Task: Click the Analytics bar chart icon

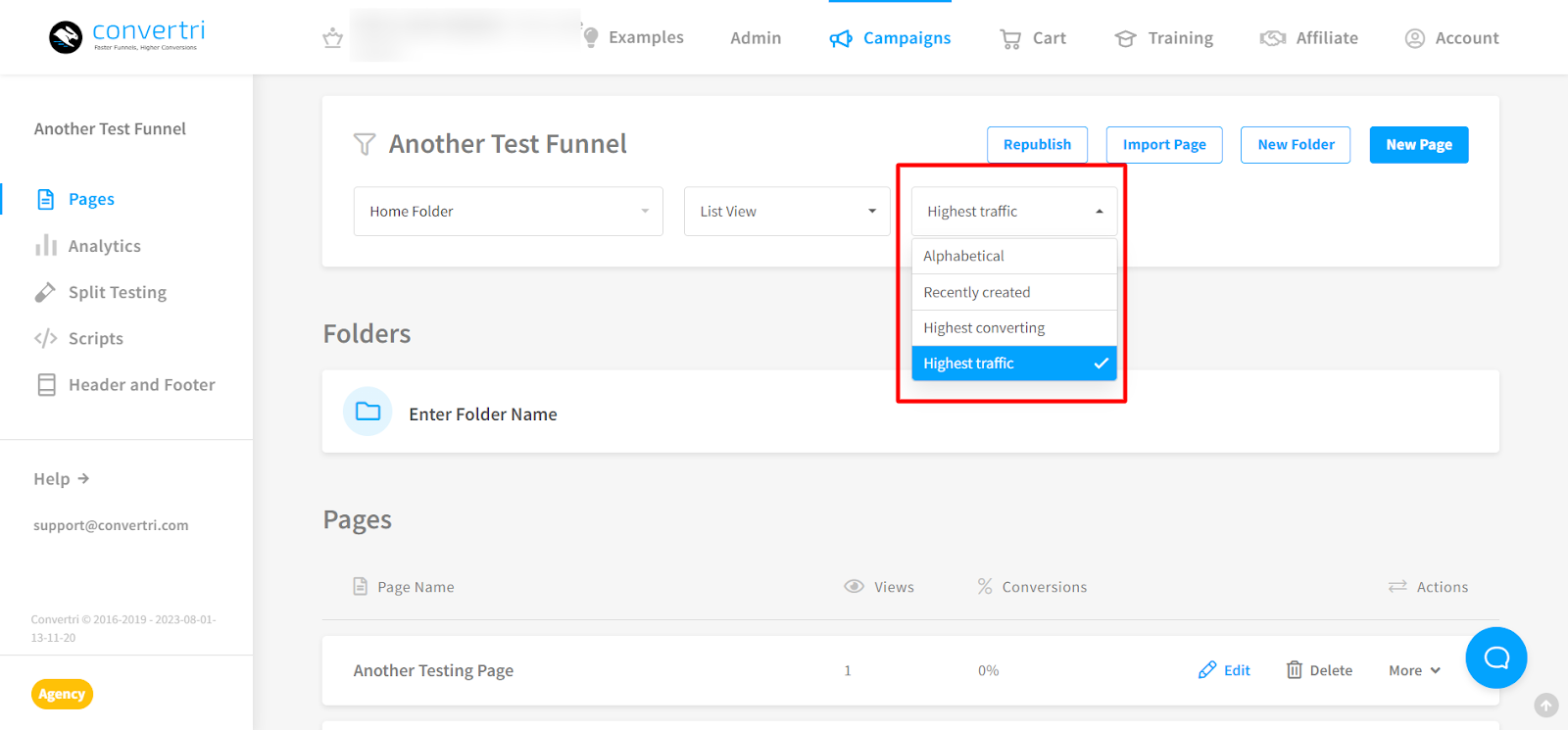Action: (x=46, y=246)
